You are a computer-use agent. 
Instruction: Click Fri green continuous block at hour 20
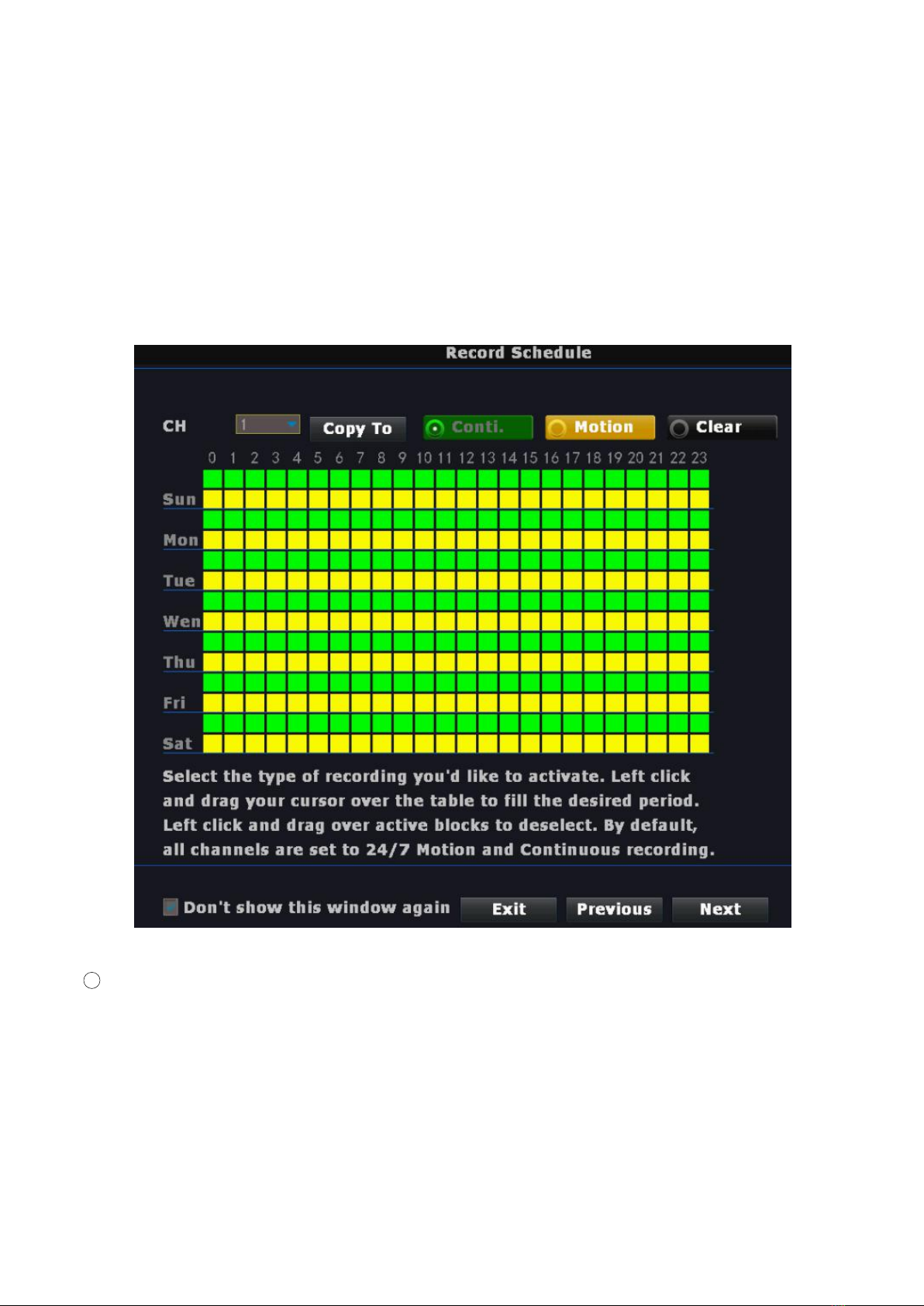[x=636, y=682]
